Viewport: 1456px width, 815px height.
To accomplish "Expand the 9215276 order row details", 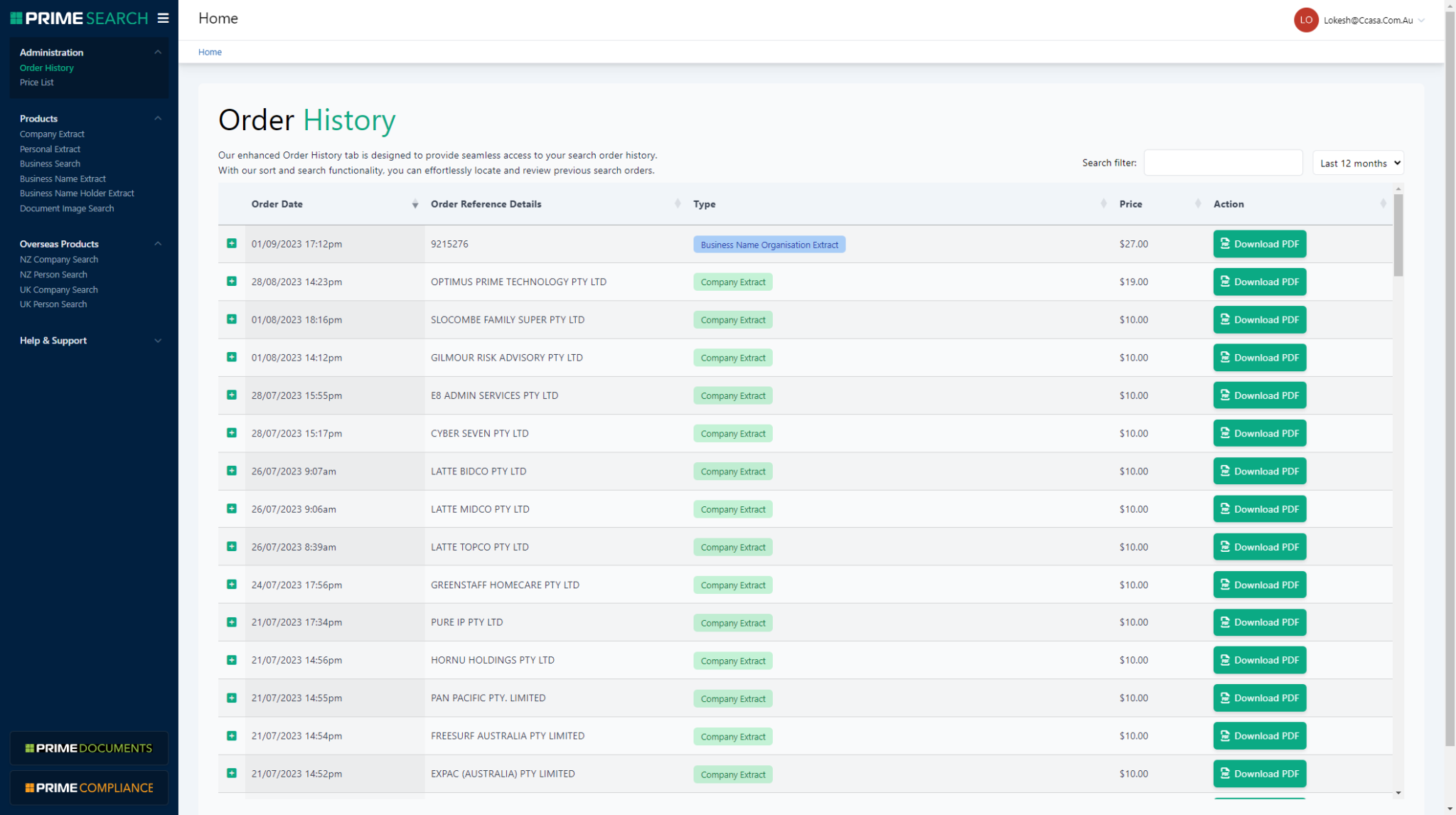I will (231, 243).
